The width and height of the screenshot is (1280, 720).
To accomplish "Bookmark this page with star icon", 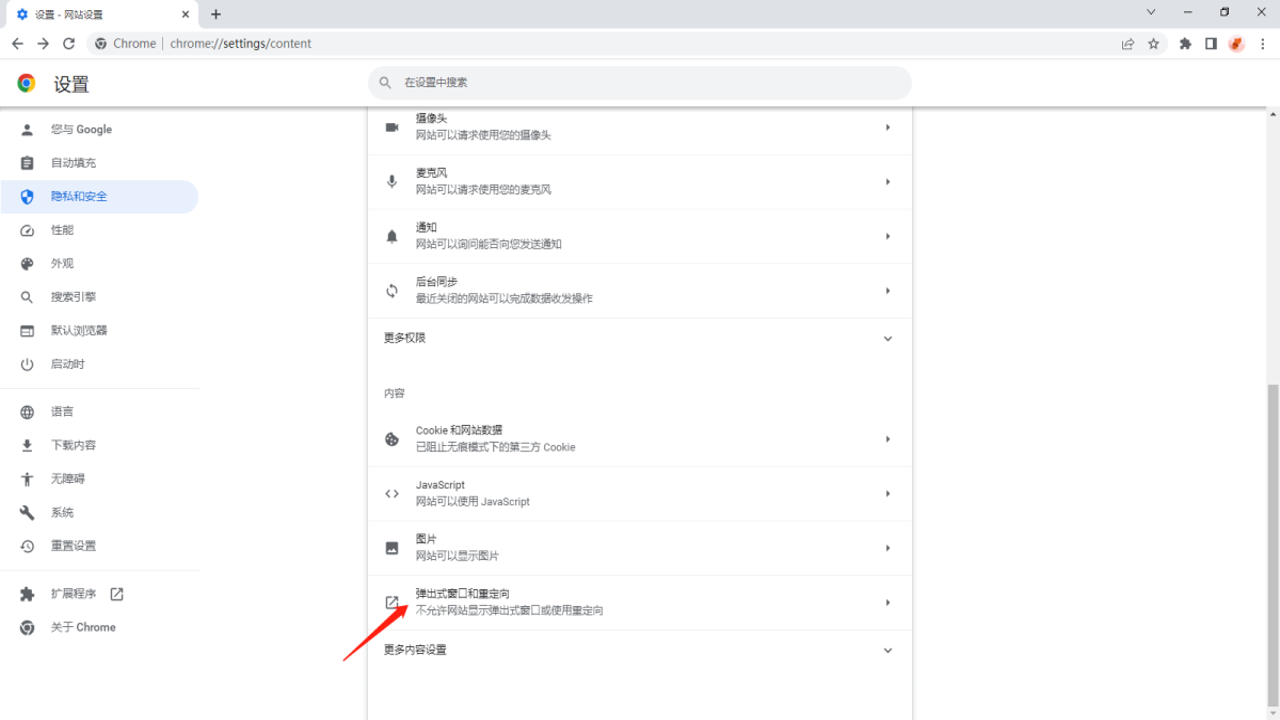I will [1154, 44].
